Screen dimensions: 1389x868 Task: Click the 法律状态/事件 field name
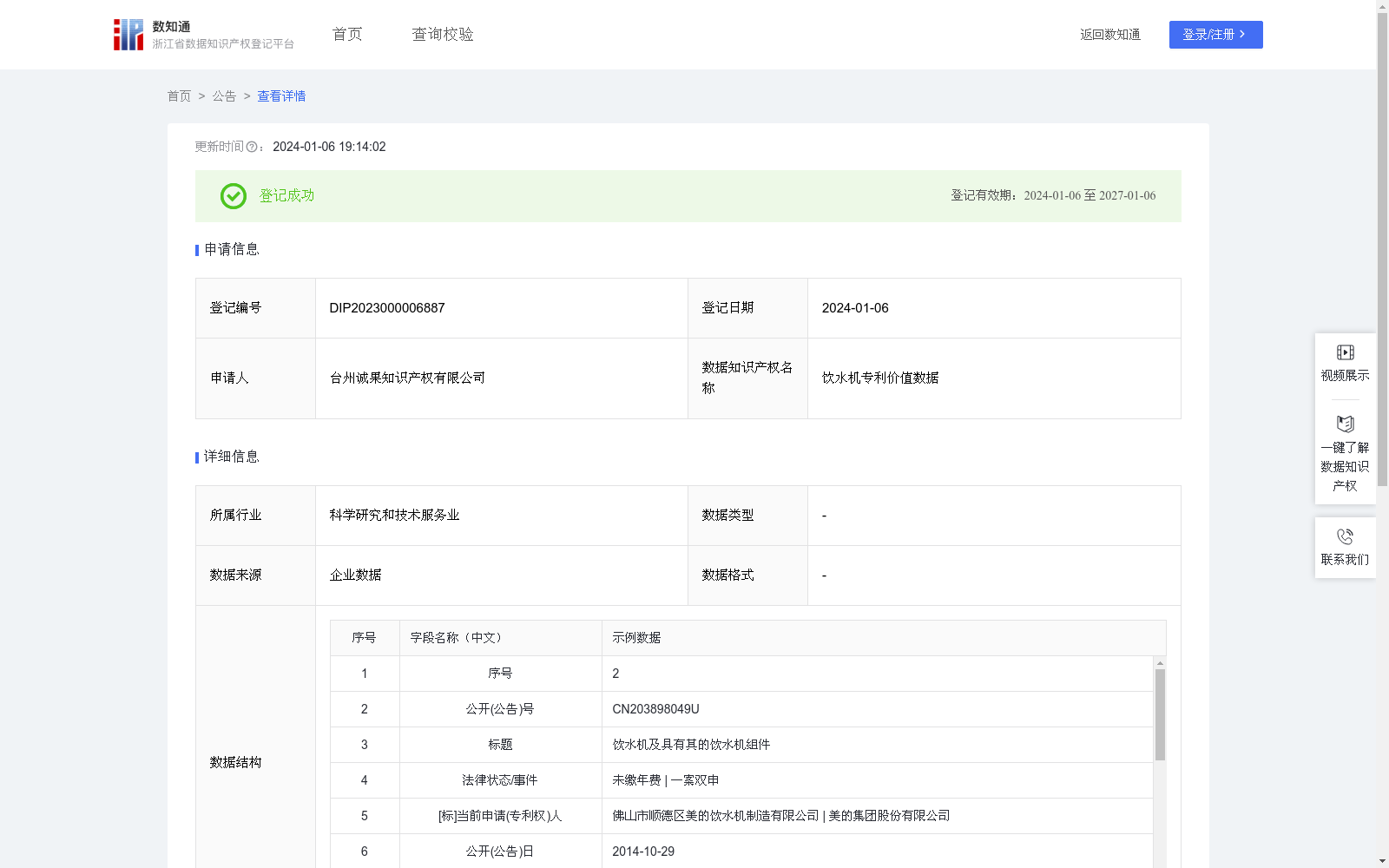[x=500, y=780]
